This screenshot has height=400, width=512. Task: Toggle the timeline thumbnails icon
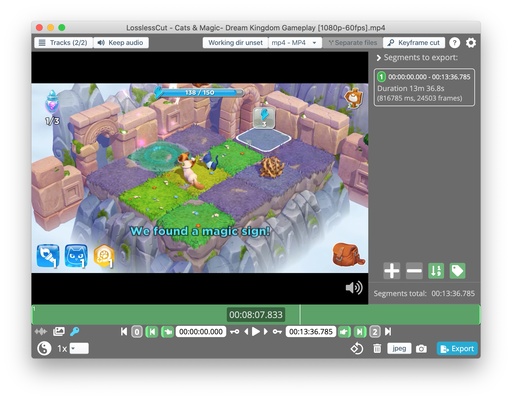click(59, 331)
